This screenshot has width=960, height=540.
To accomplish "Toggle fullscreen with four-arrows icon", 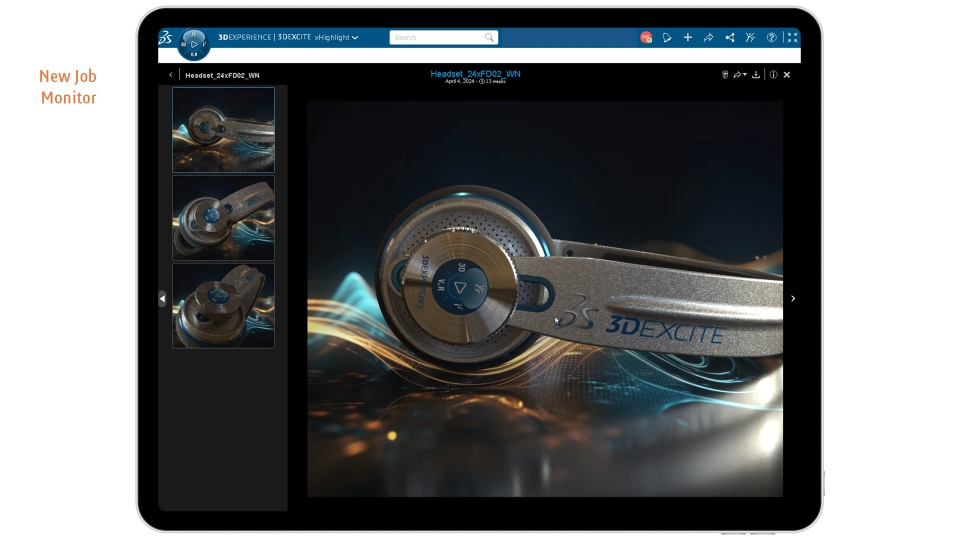I will tap(792, 37).
